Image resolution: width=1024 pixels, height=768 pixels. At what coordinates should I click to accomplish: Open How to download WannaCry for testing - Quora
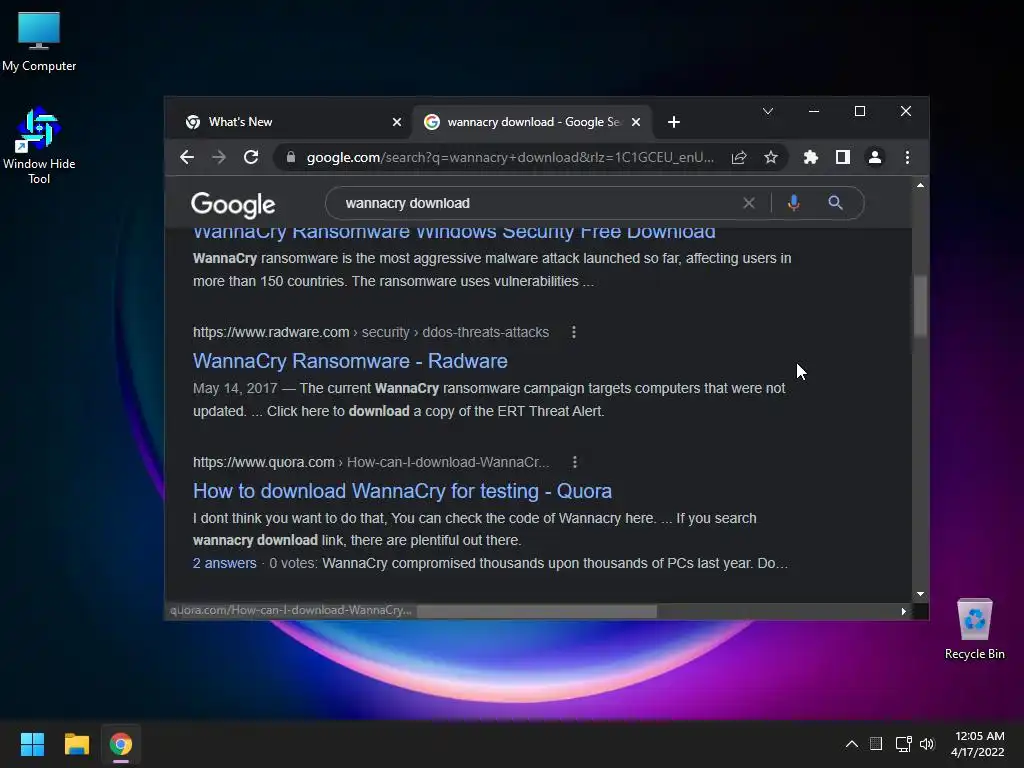pyautogui.click(x=402, y=491)
